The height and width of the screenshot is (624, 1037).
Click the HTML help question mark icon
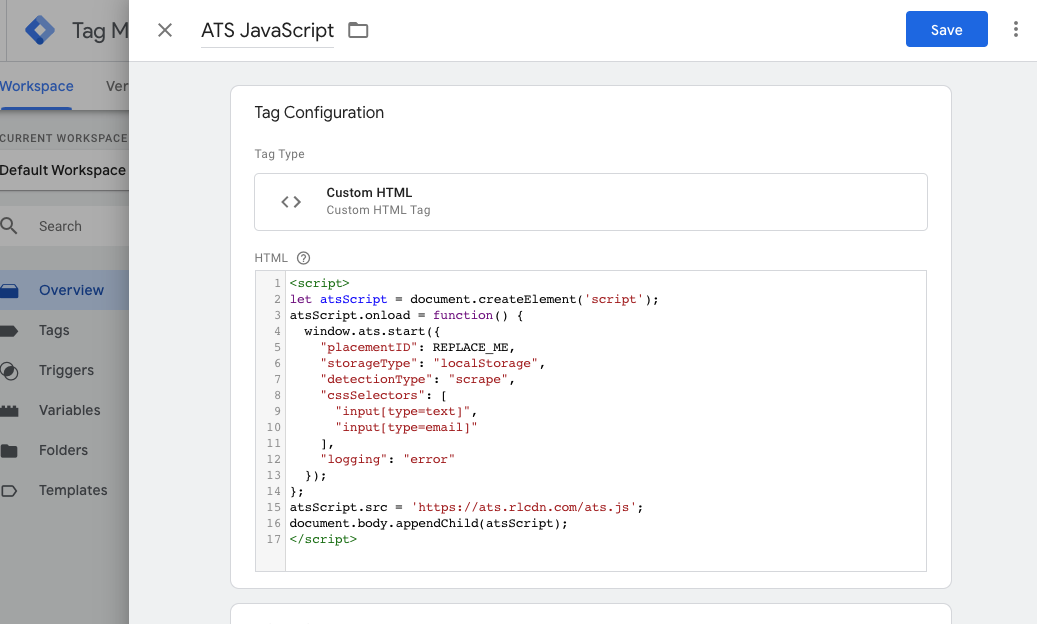point(304,258)
